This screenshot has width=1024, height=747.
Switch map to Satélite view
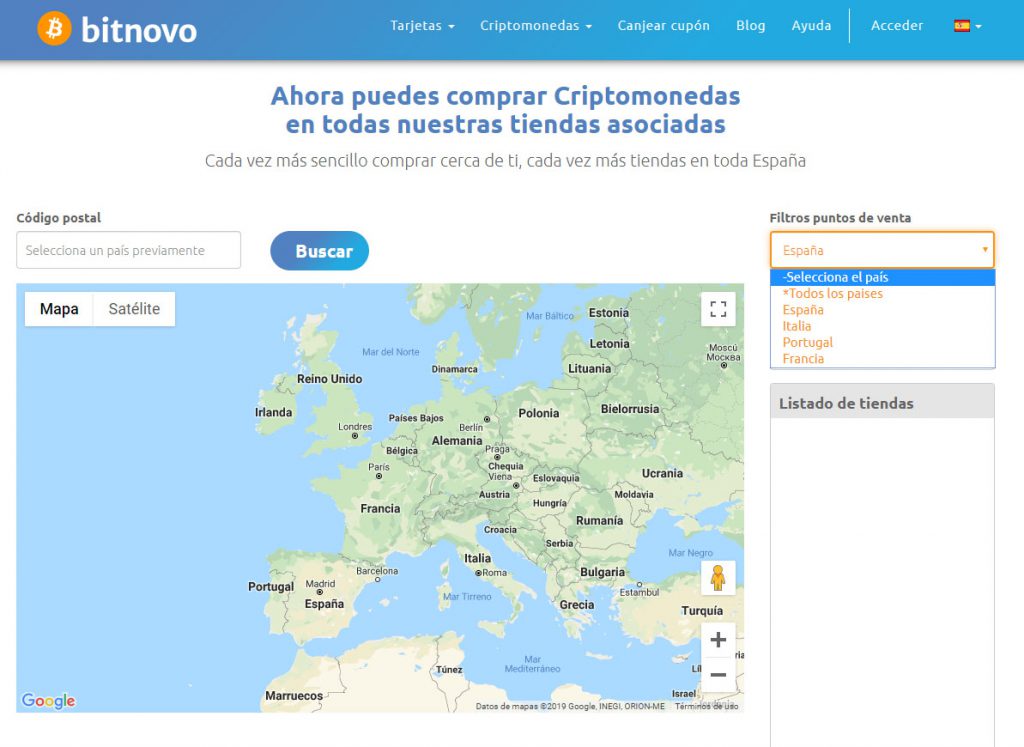[x=134, y=309]
